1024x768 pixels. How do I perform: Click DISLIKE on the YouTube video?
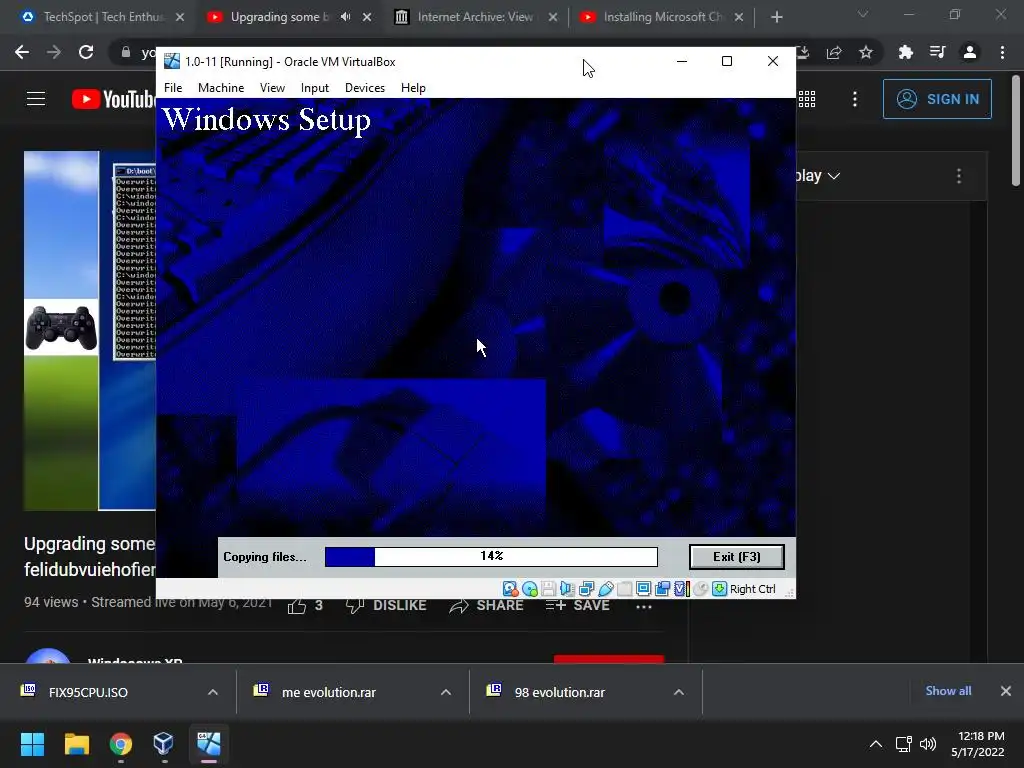pos(386,605)
